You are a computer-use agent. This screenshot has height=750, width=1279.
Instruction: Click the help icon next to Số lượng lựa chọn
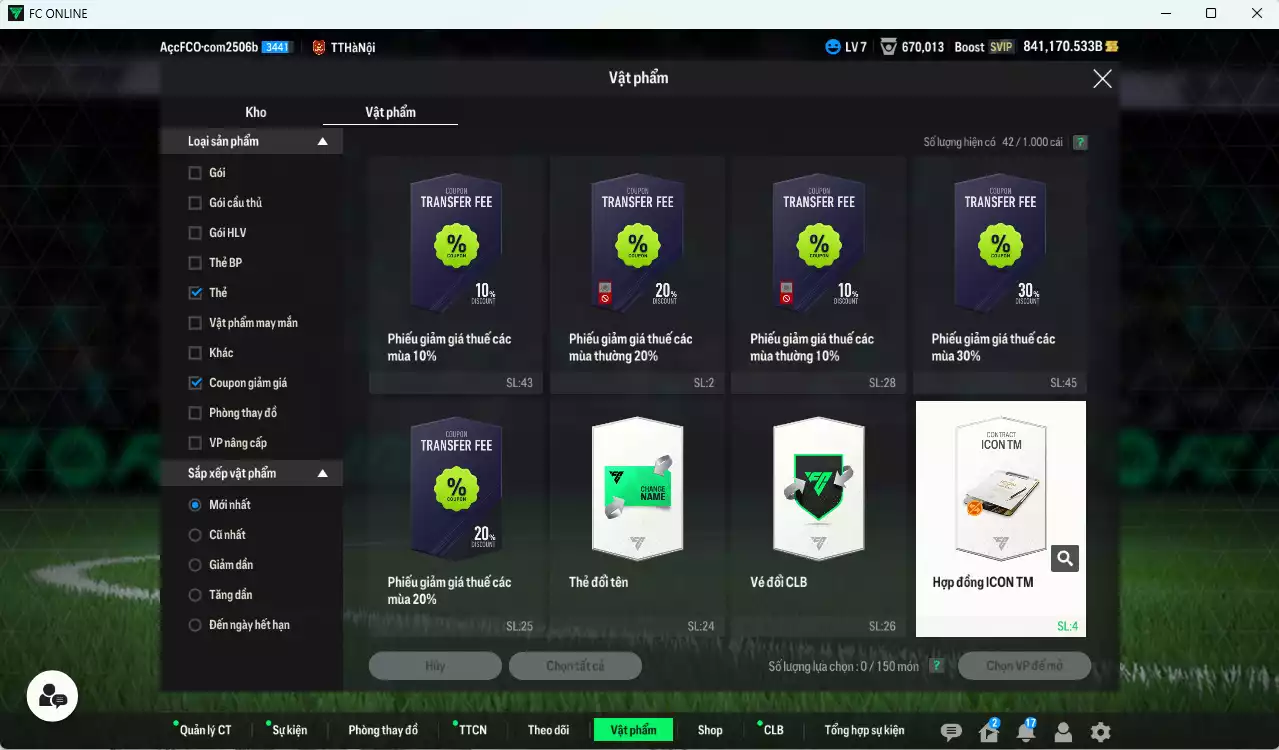(936, 666)
